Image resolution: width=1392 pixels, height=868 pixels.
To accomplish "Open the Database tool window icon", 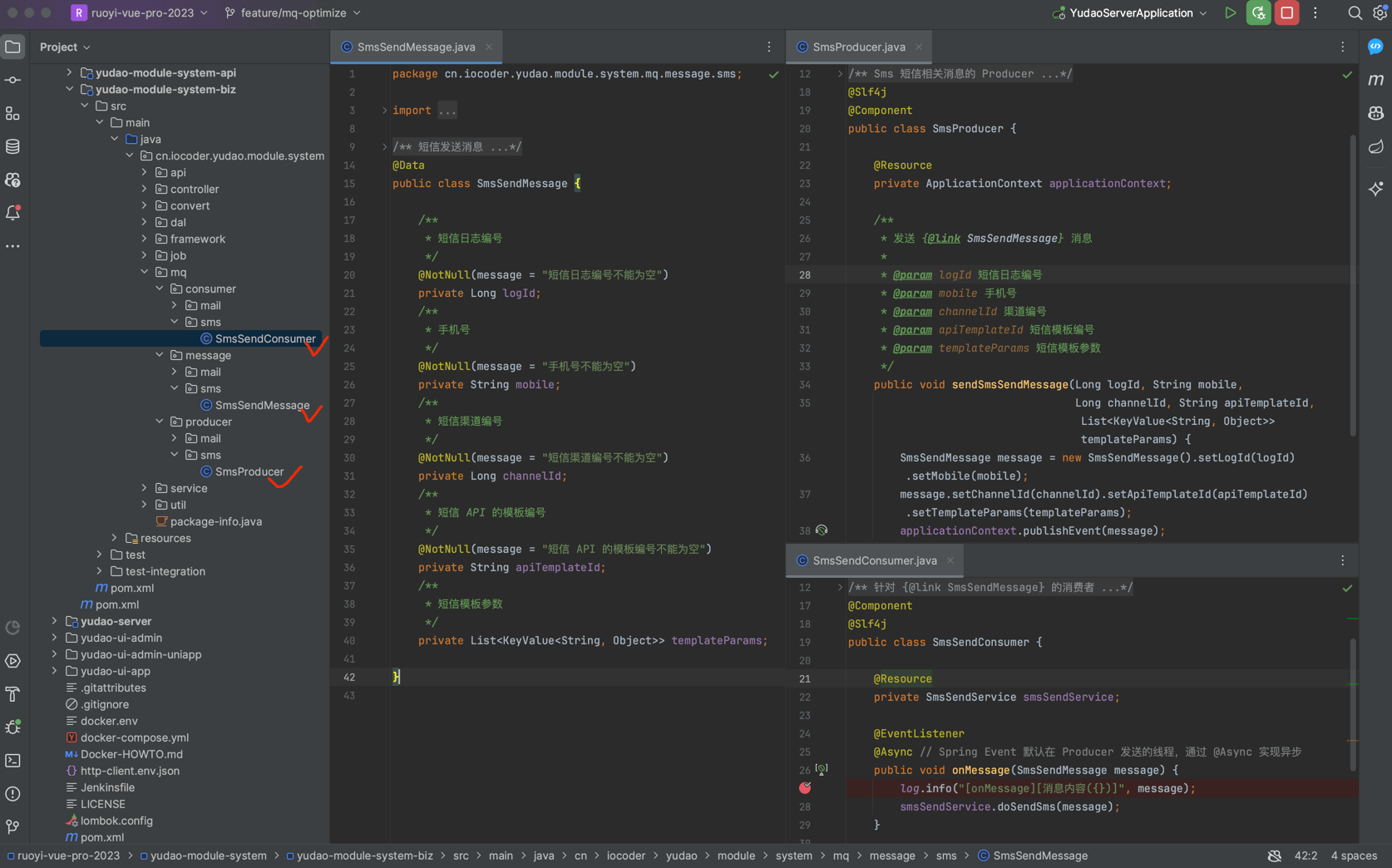I will click(x=13, y=146).
